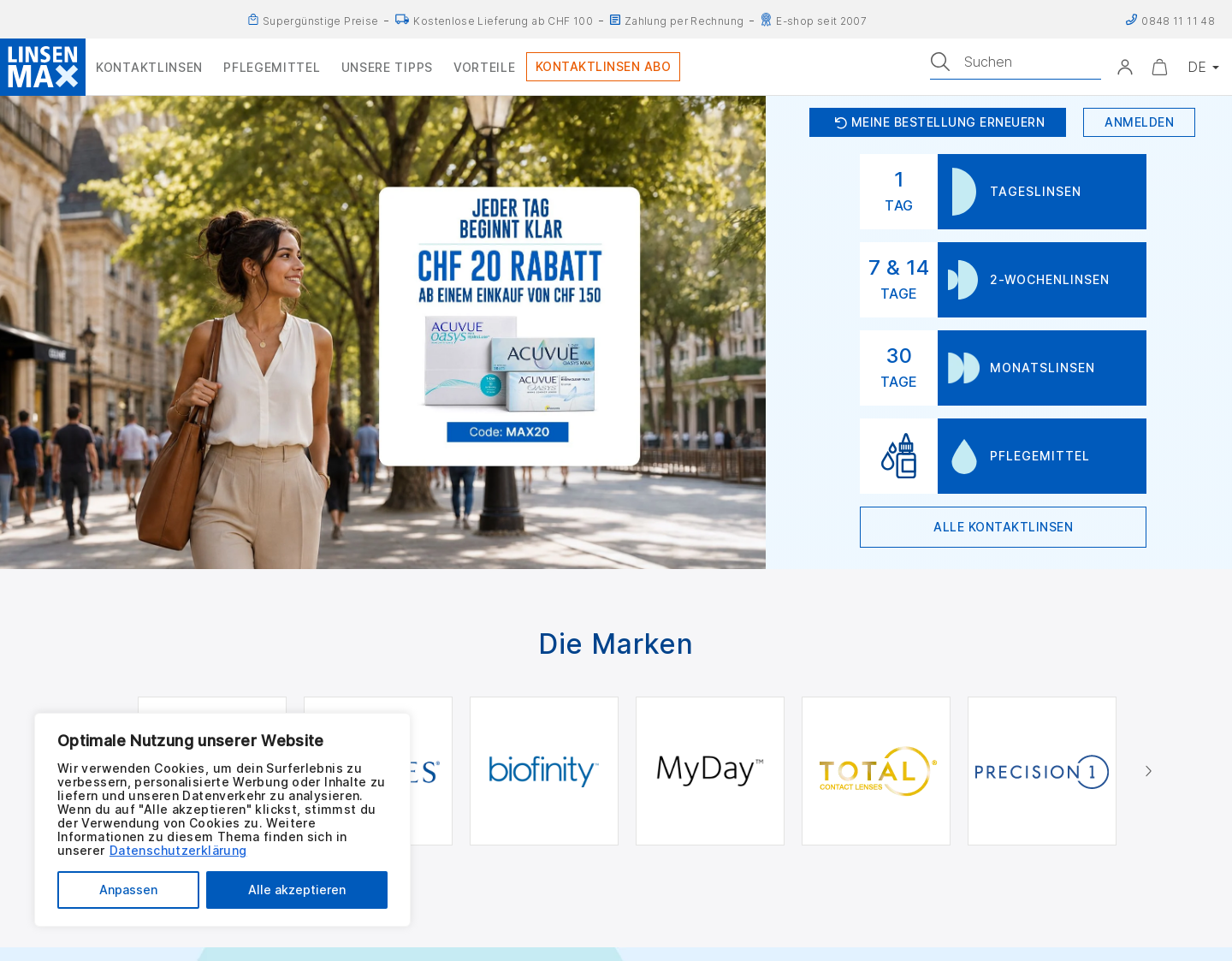The height and width of the screenshot is (961, 1232).
Task: Click Alle akzeptieren cookie button
Action: (297, 890)
